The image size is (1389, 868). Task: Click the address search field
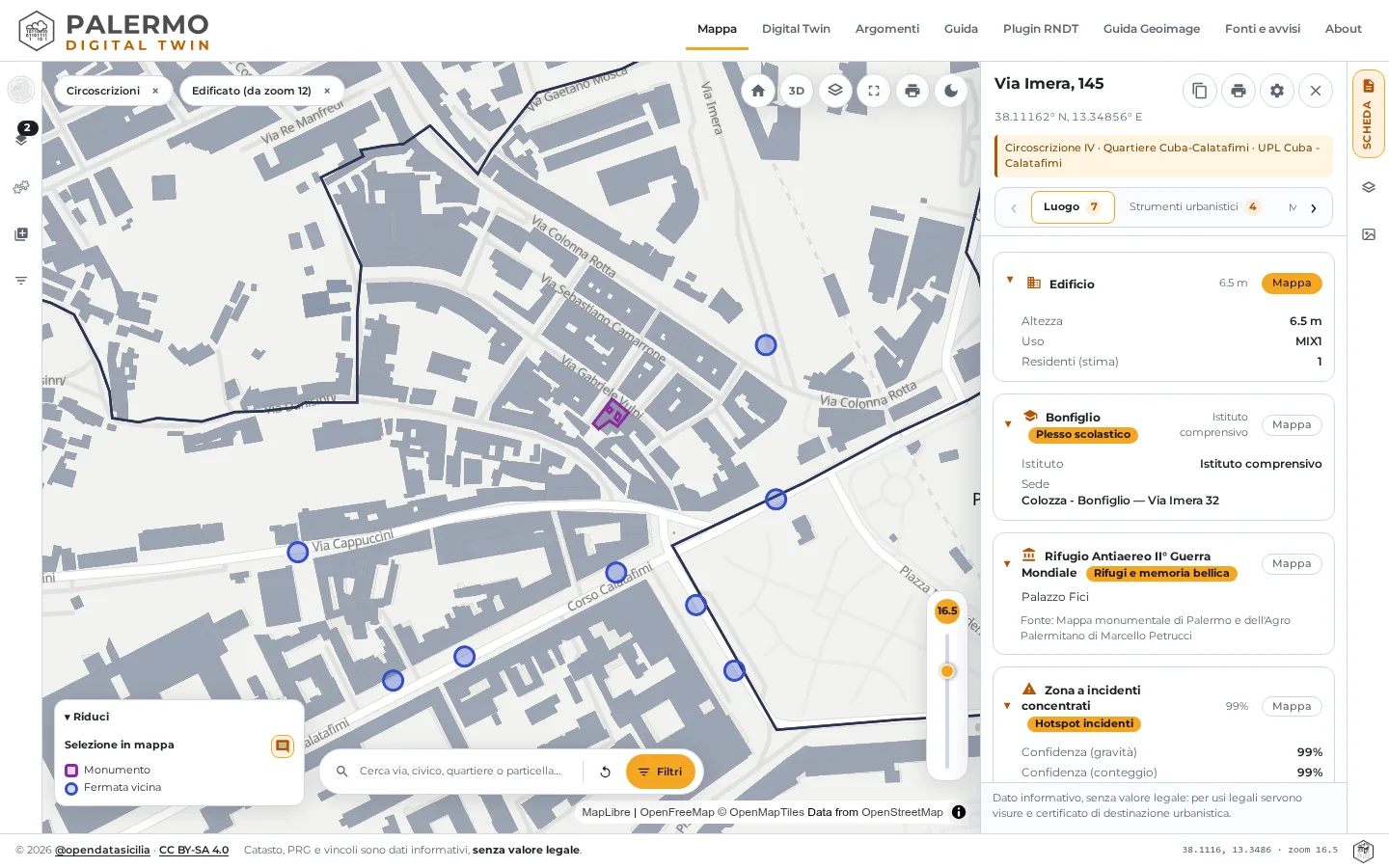(461, 772)
